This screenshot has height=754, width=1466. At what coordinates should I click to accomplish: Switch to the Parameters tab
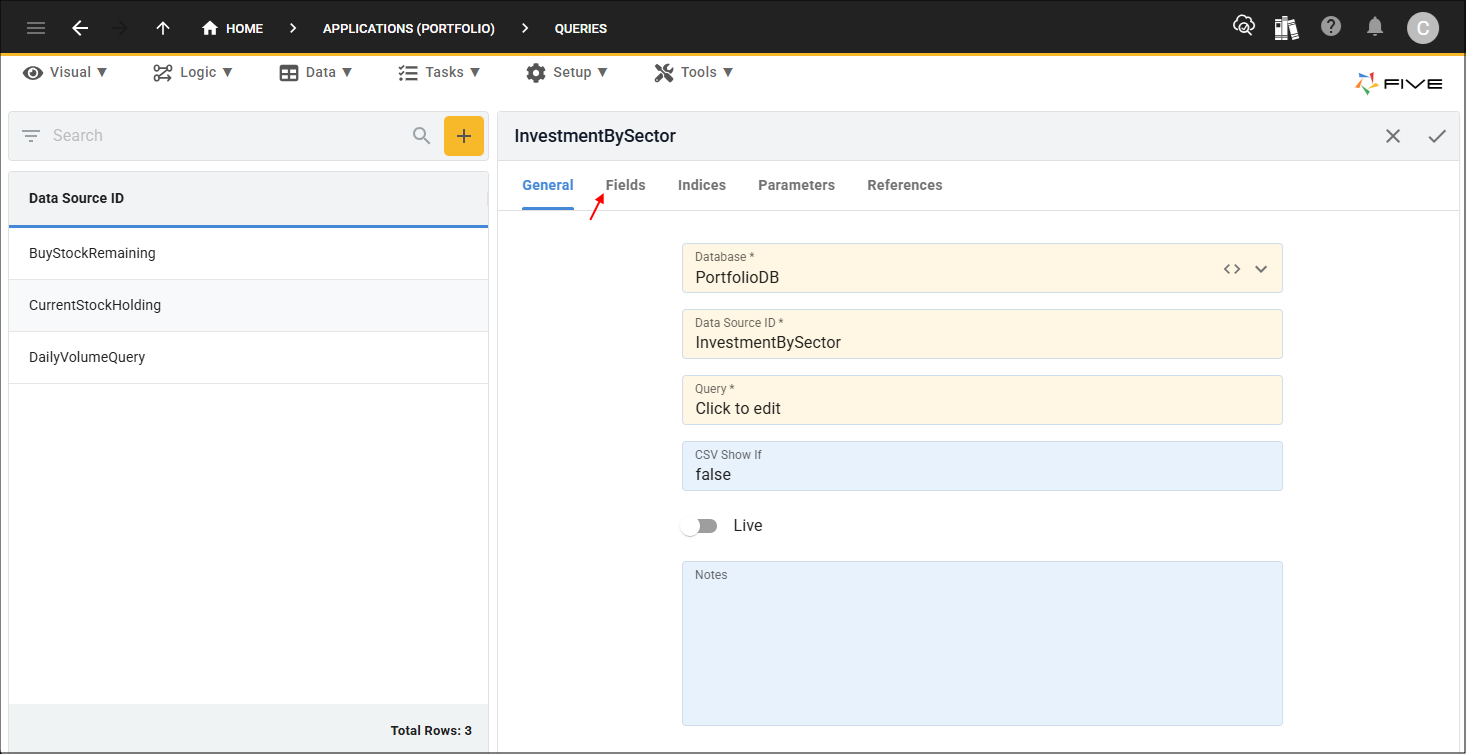797,185
